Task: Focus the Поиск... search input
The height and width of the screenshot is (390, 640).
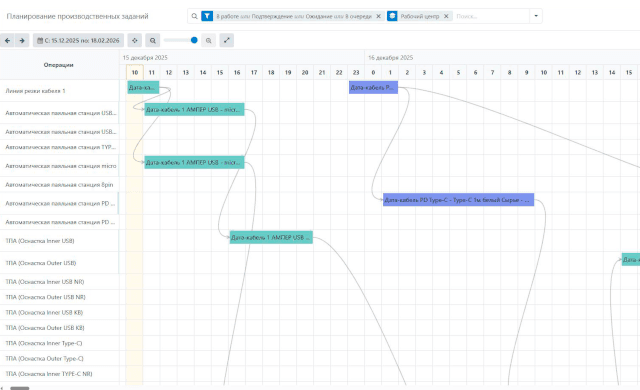Action: pos(491,16)
